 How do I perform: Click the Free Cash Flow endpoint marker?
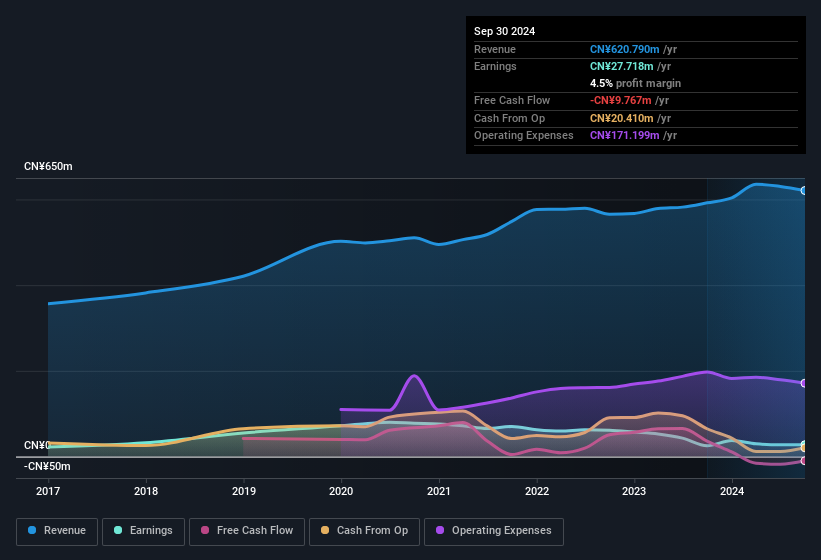coord(804,461)
